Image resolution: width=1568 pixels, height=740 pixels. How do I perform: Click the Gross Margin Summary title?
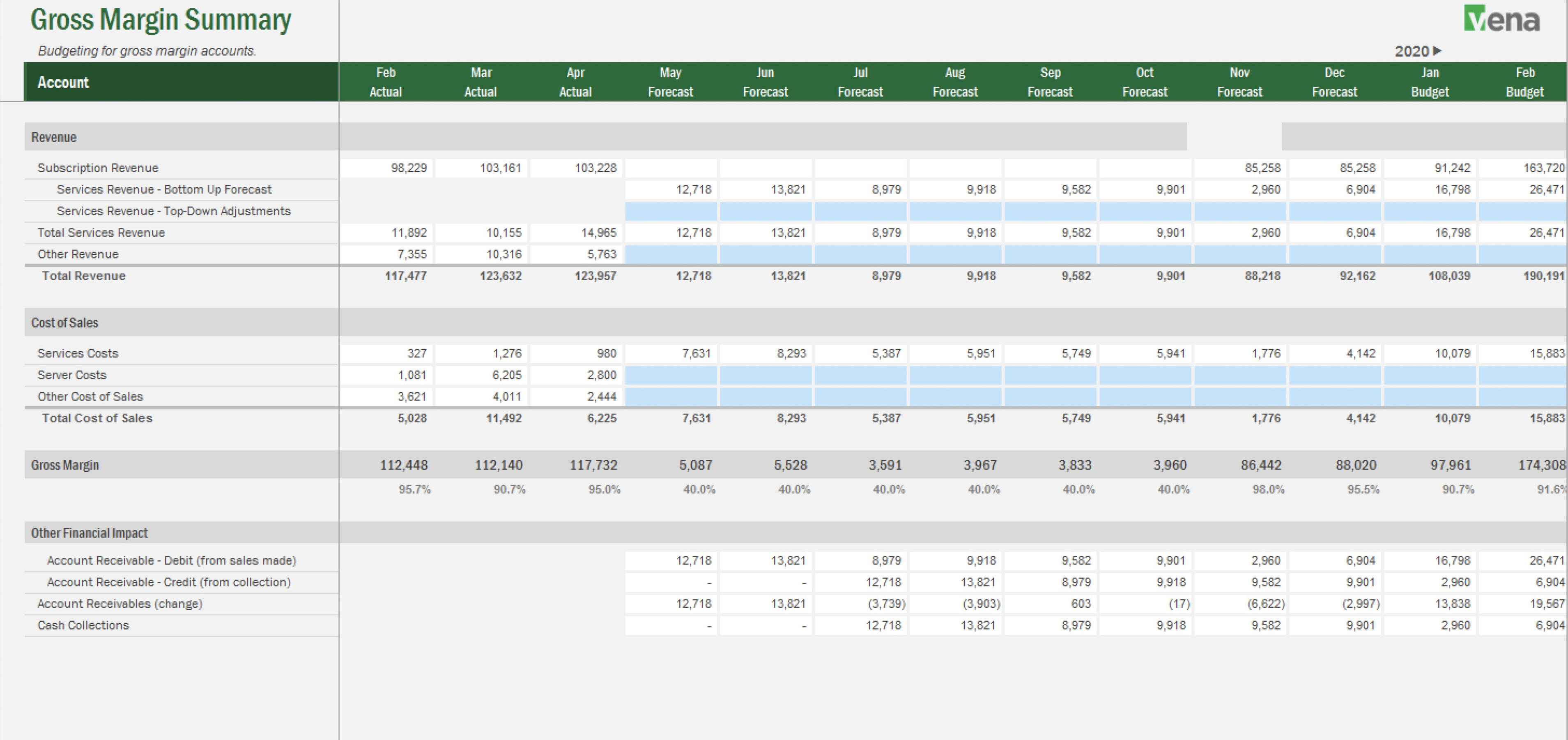pyautogui.click(x=161, y=20)
